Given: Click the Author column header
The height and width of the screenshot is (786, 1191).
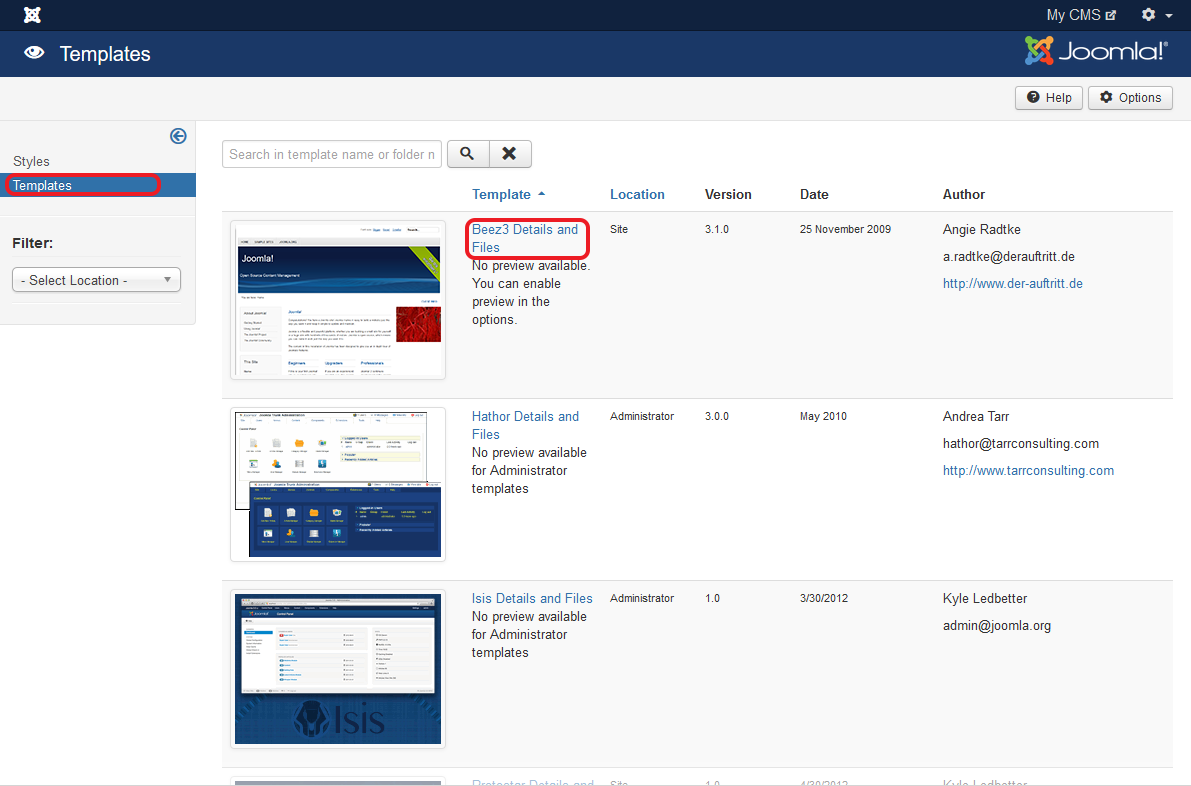Looking at the screenshot, I should (x=964, y=194).
